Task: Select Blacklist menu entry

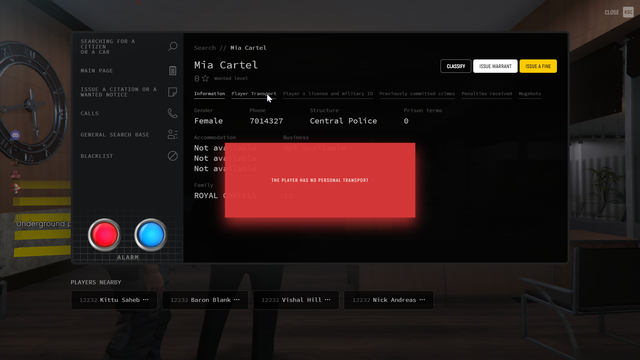Action: 97,156
